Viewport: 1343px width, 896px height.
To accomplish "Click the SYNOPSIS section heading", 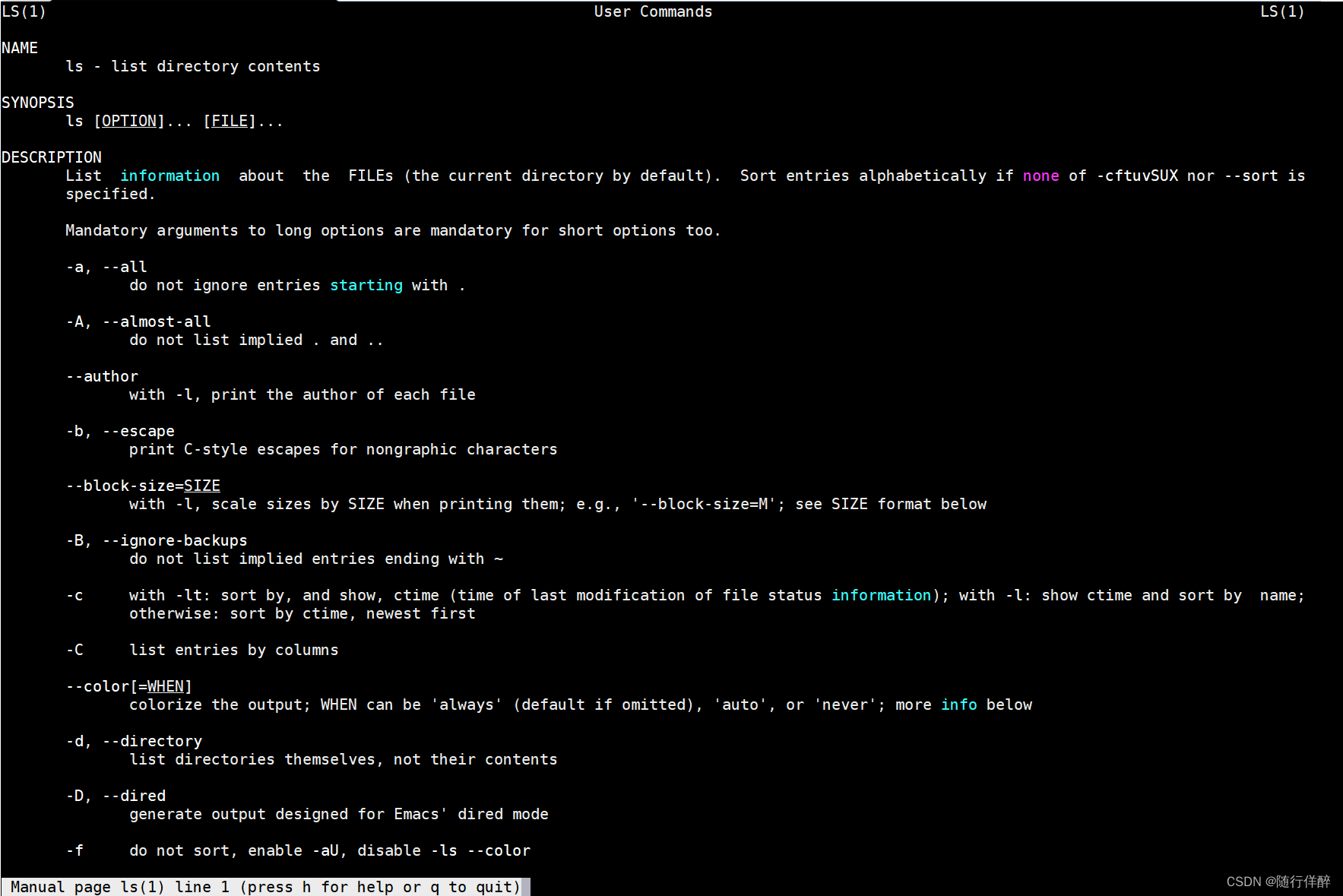I will click(x=38, y=103).
